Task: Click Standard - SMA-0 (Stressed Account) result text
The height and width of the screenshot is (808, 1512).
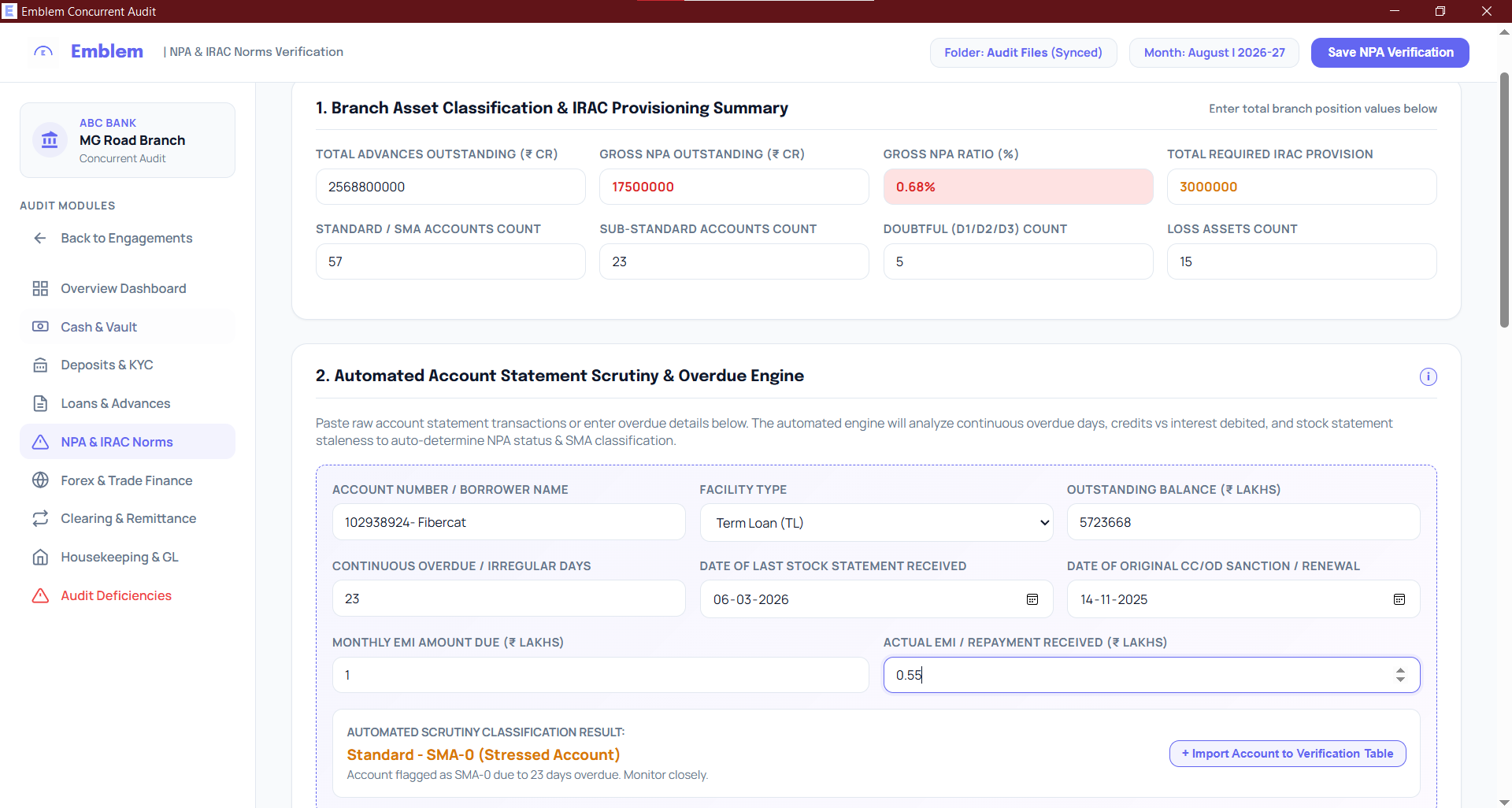Action: click(x=484, y=754)
